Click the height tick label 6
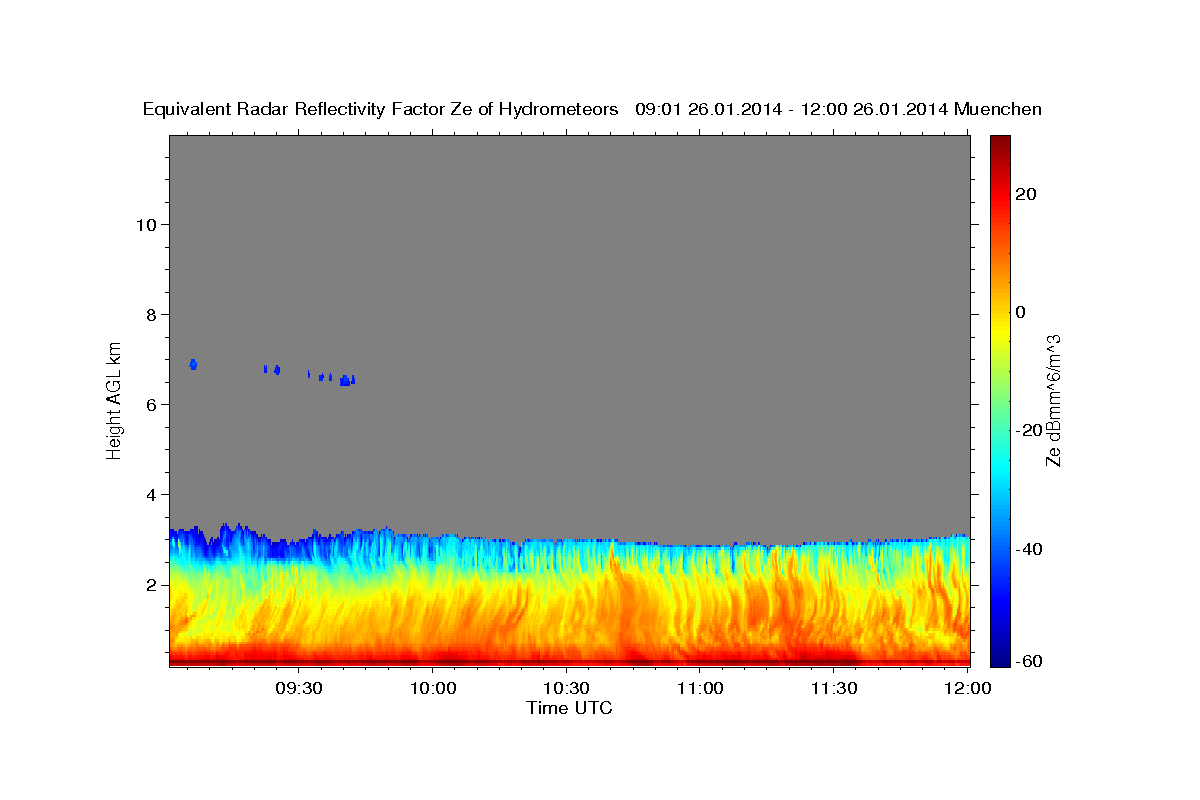This screenshot has width=1200, height=800. tap(150, 404)
